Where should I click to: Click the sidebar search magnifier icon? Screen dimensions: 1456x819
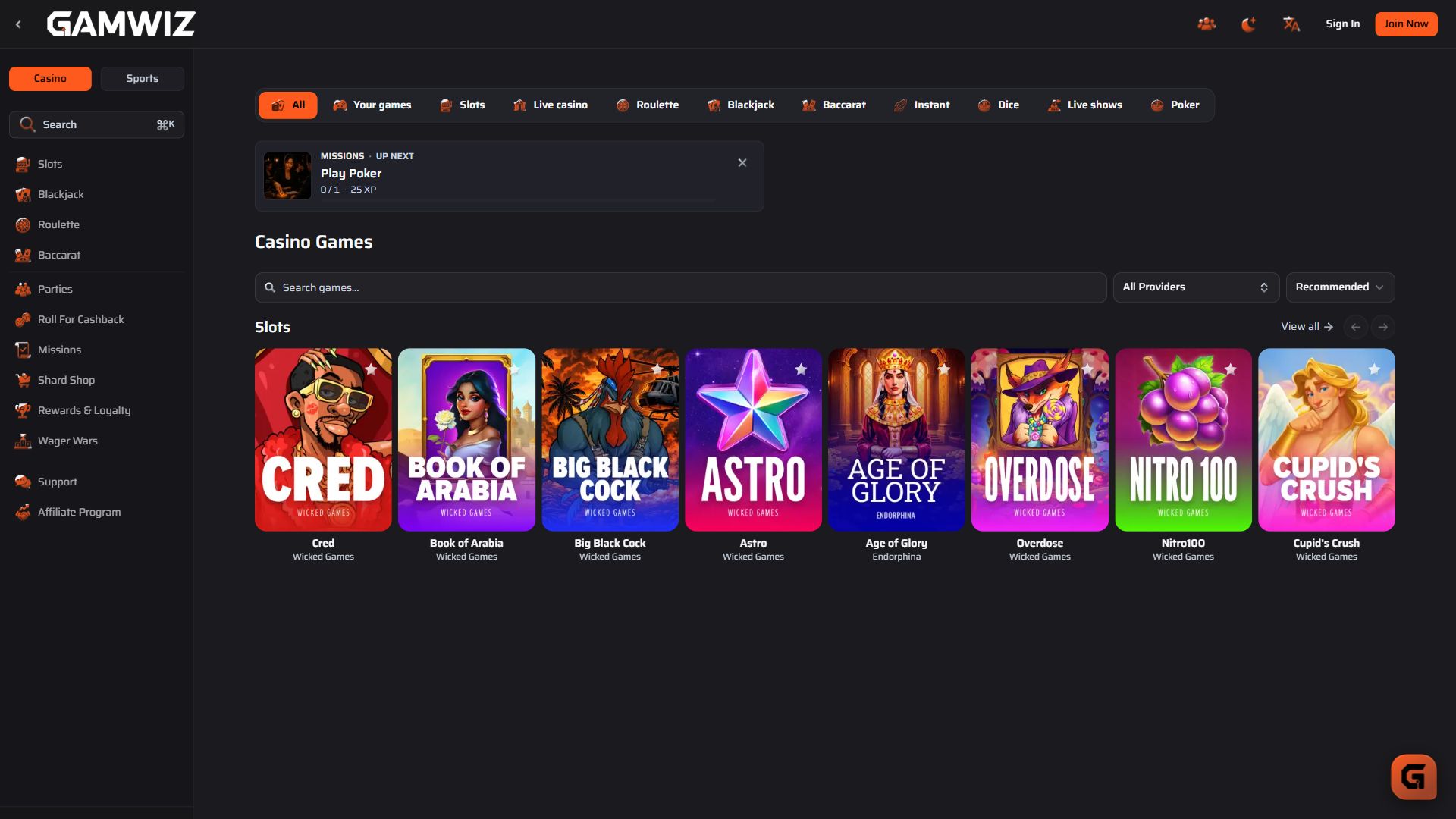pyautogui.click(x=27, y=124)
